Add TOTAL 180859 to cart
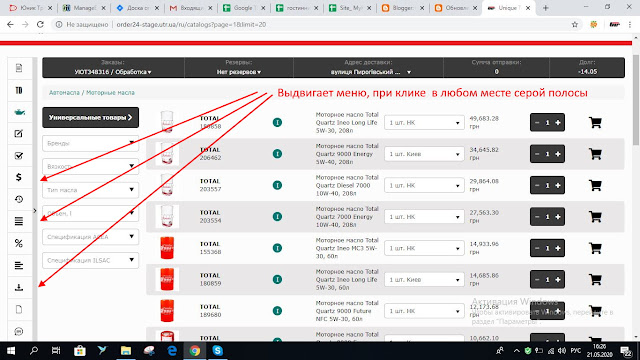The width and height of the screenshot is (640, 360). click(595, 280)
